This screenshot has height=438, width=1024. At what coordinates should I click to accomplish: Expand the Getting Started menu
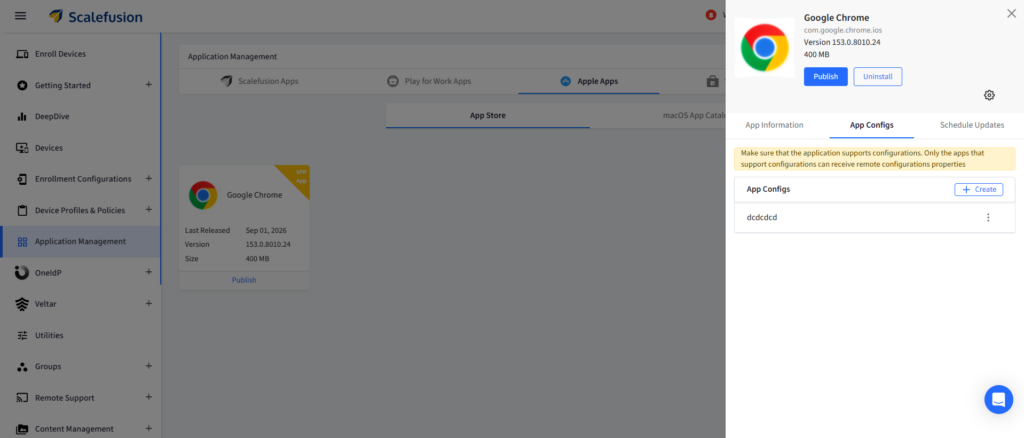pos(148,85)
